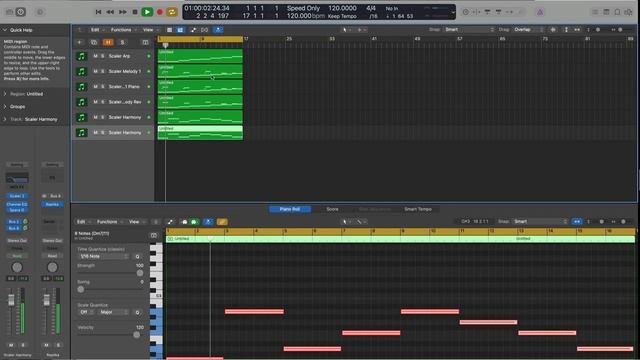Click the Fast Forward transport button

pyautogui.click(x=122, y=12)
